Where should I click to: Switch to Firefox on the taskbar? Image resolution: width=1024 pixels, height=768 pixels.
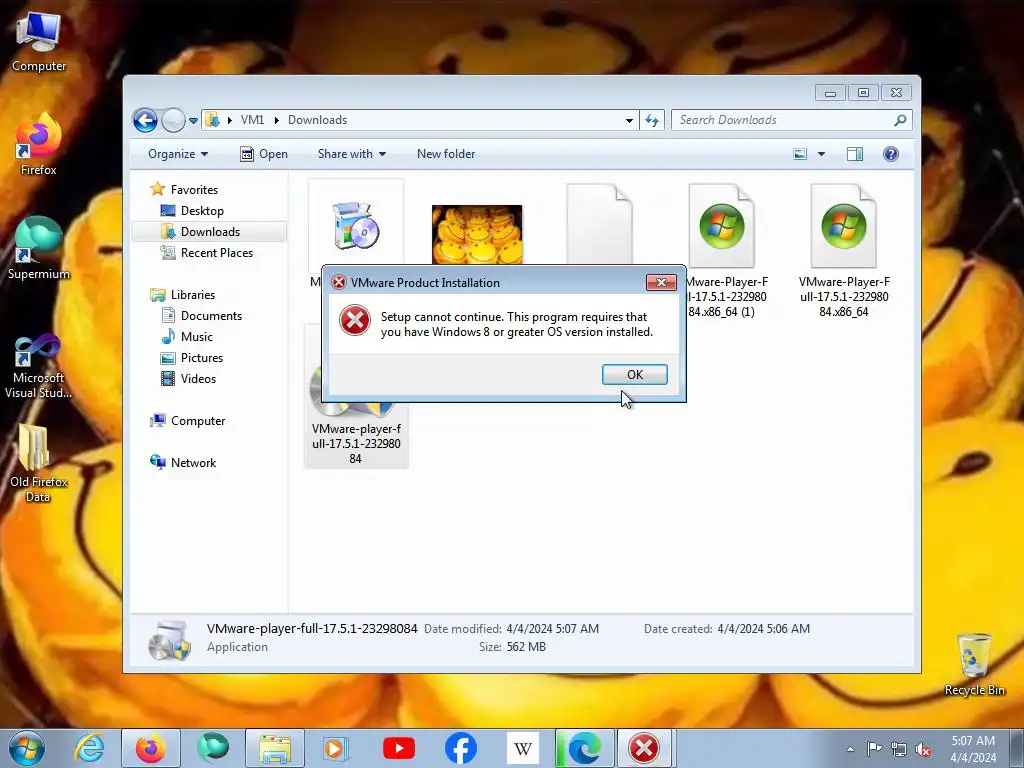(150, 748)
